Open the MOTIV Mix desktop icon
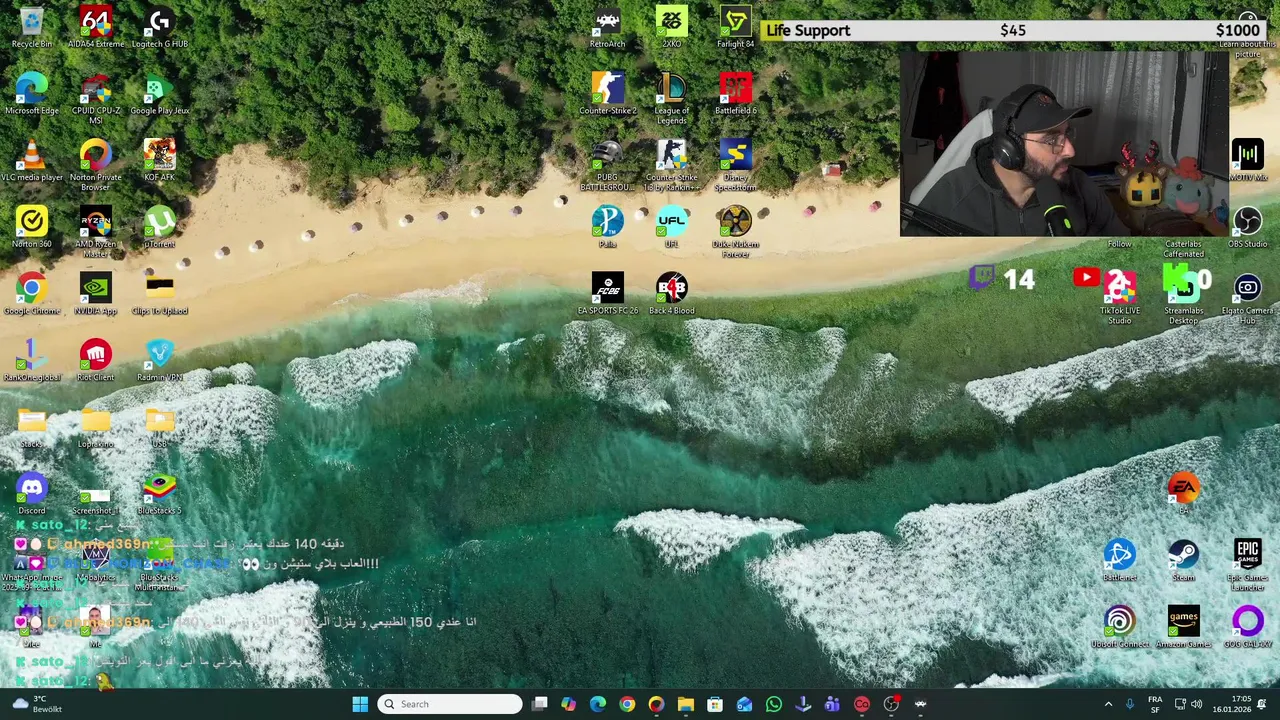This screenshot has width=1280, height=720. point(1247,161)
